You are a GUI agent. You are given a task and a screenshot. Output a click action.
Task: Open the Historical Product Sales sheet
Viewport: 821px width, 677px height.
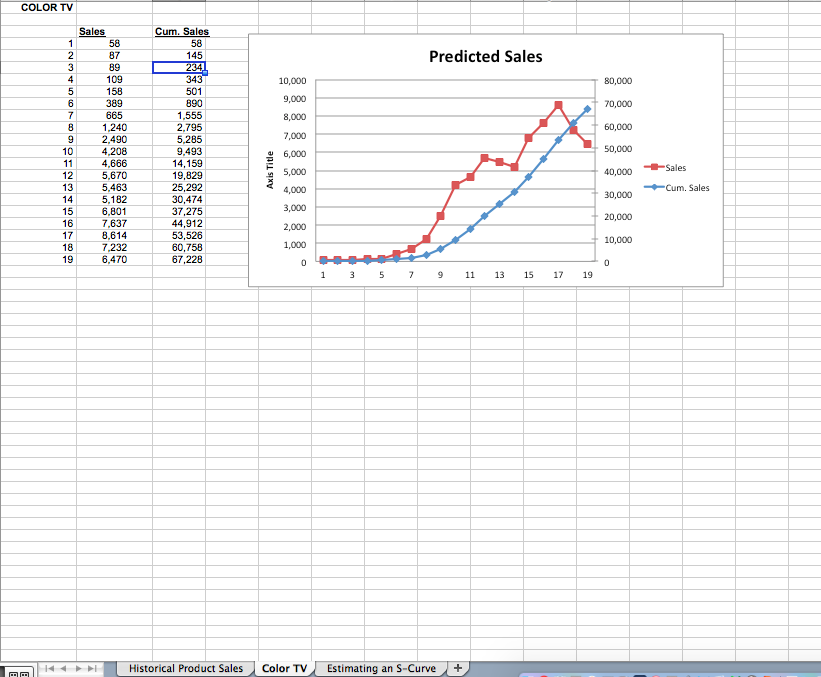point(184,667)
